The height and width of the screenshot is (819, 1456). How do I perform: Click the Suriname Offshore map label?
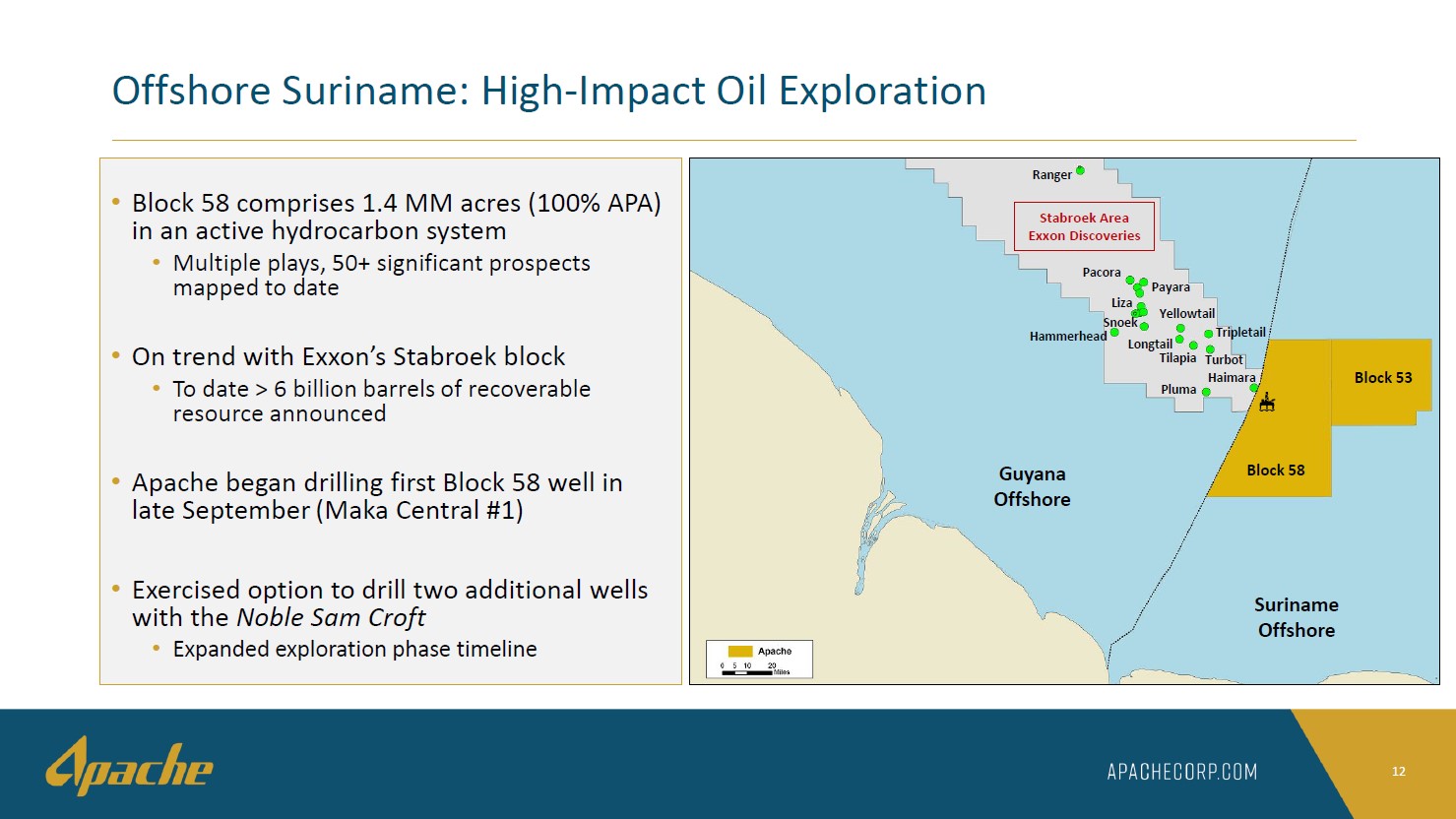click(x=1296, y=617)
